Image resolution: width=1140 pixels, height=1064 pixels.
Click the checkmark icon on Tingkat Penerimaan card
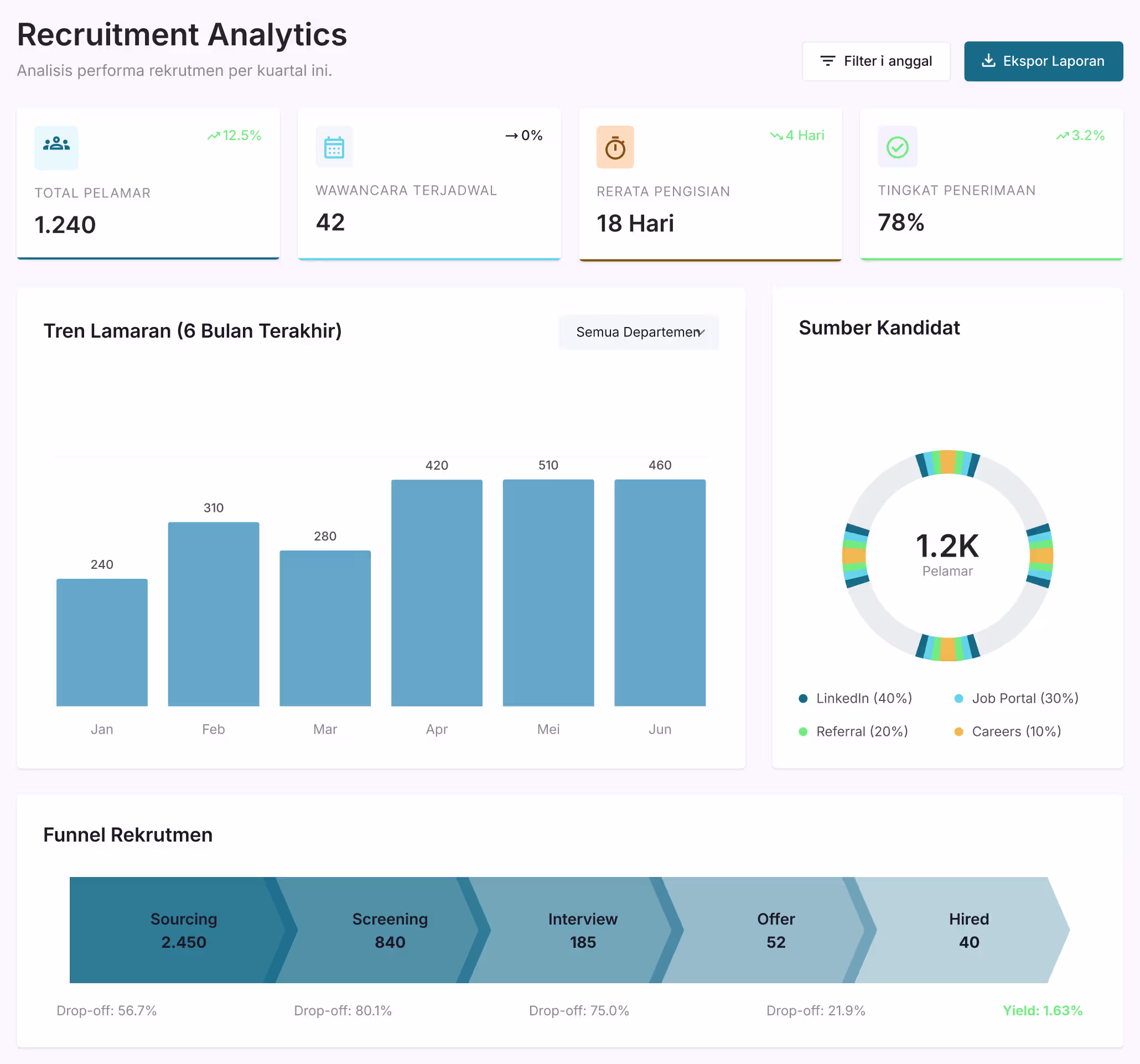pos(897,147)
